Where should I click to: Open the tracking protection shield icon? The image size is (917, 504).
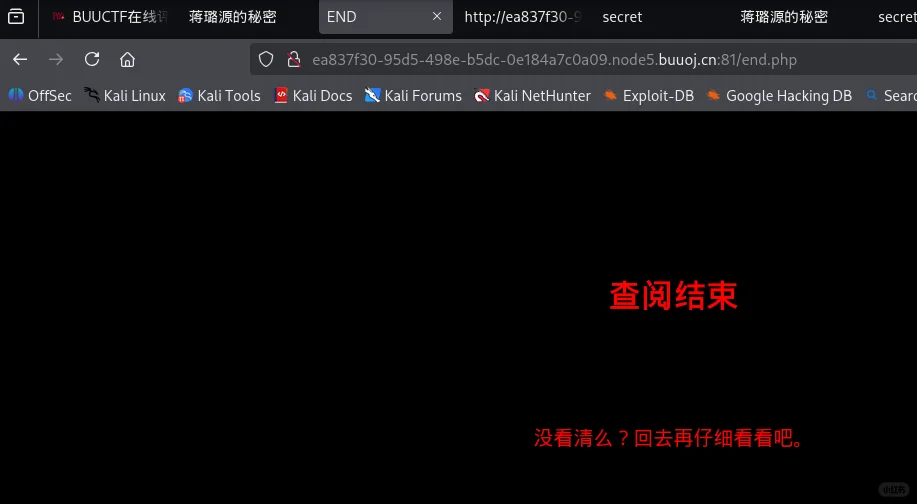(x=266, y=59)
